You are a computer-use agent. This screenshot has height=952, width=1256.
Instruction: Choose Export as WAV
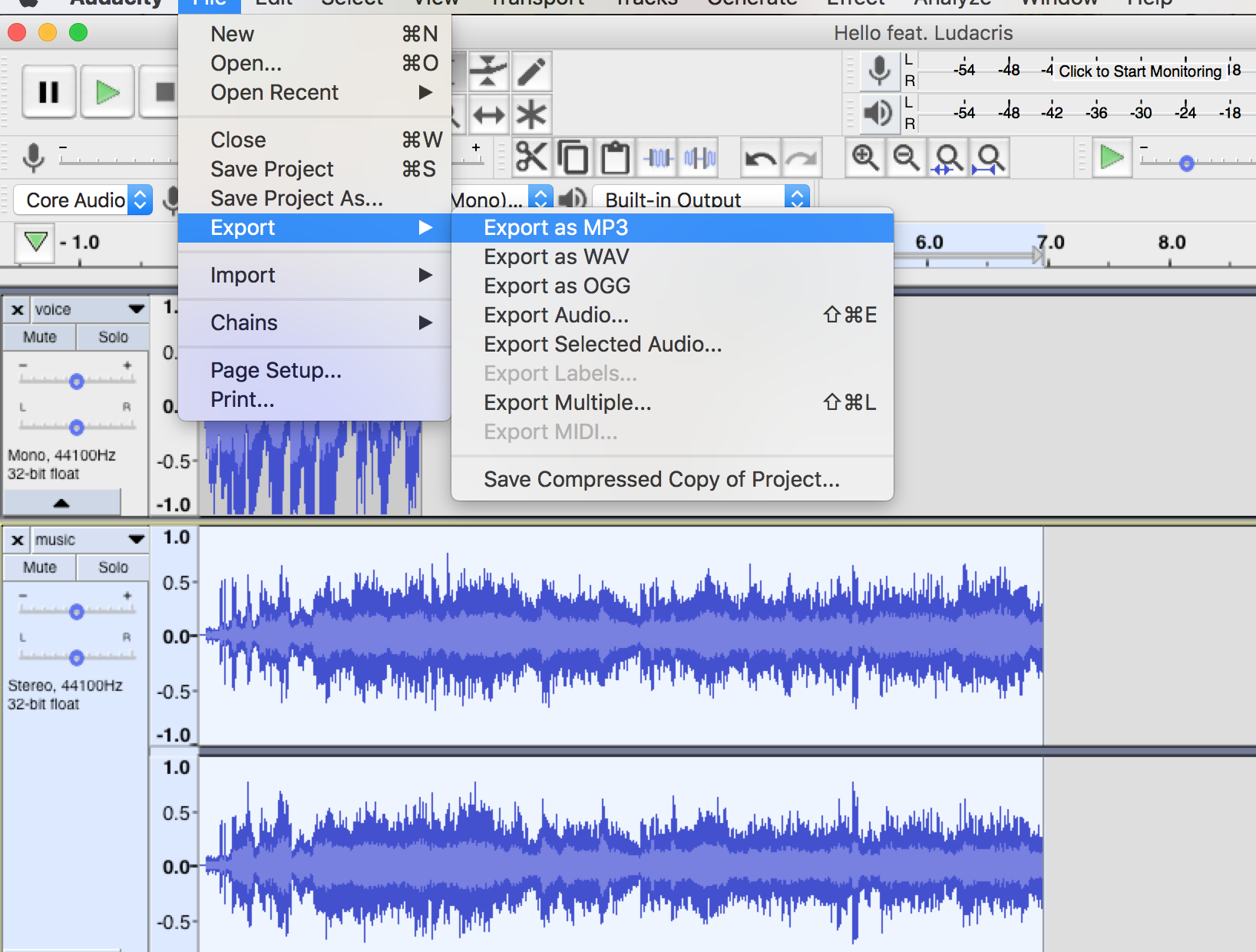click(673, 256)
